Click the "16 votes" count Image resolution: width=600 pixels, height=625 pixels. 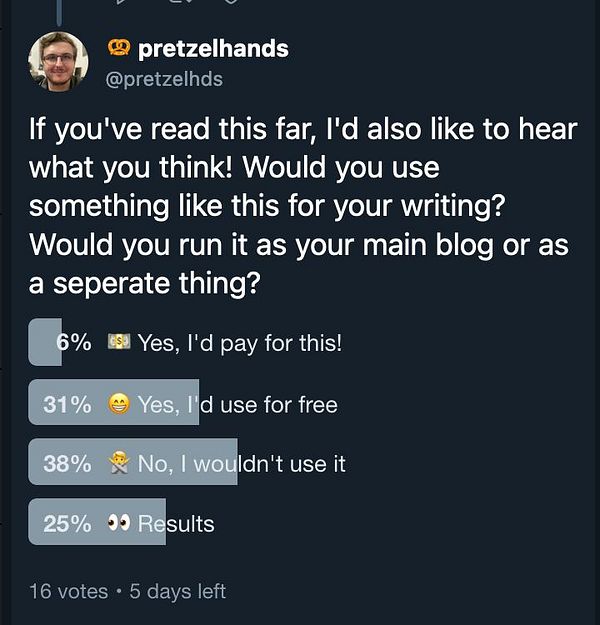(68, 591)
